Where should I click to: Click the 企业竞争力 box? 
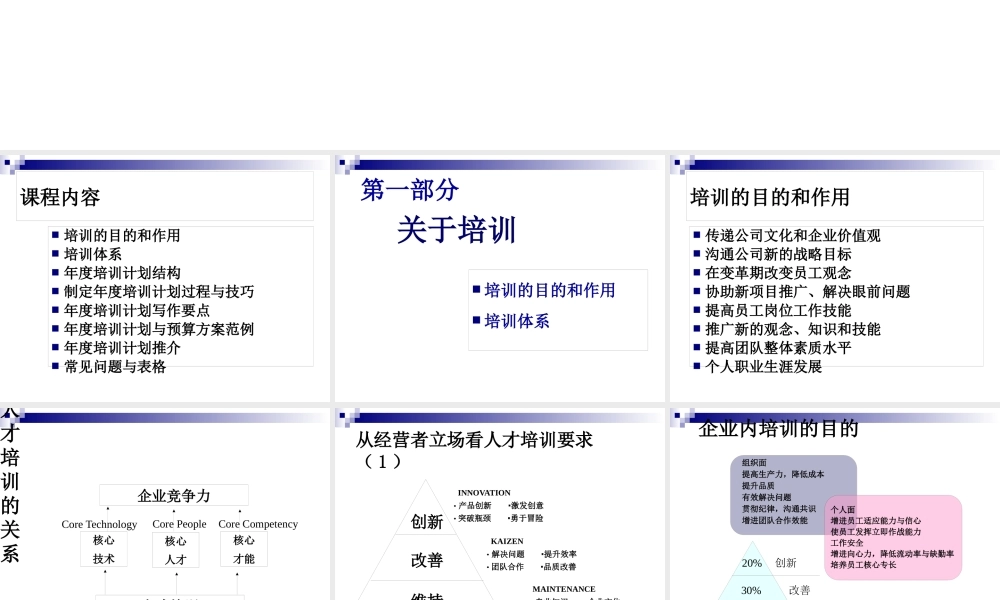pos(174,495)
